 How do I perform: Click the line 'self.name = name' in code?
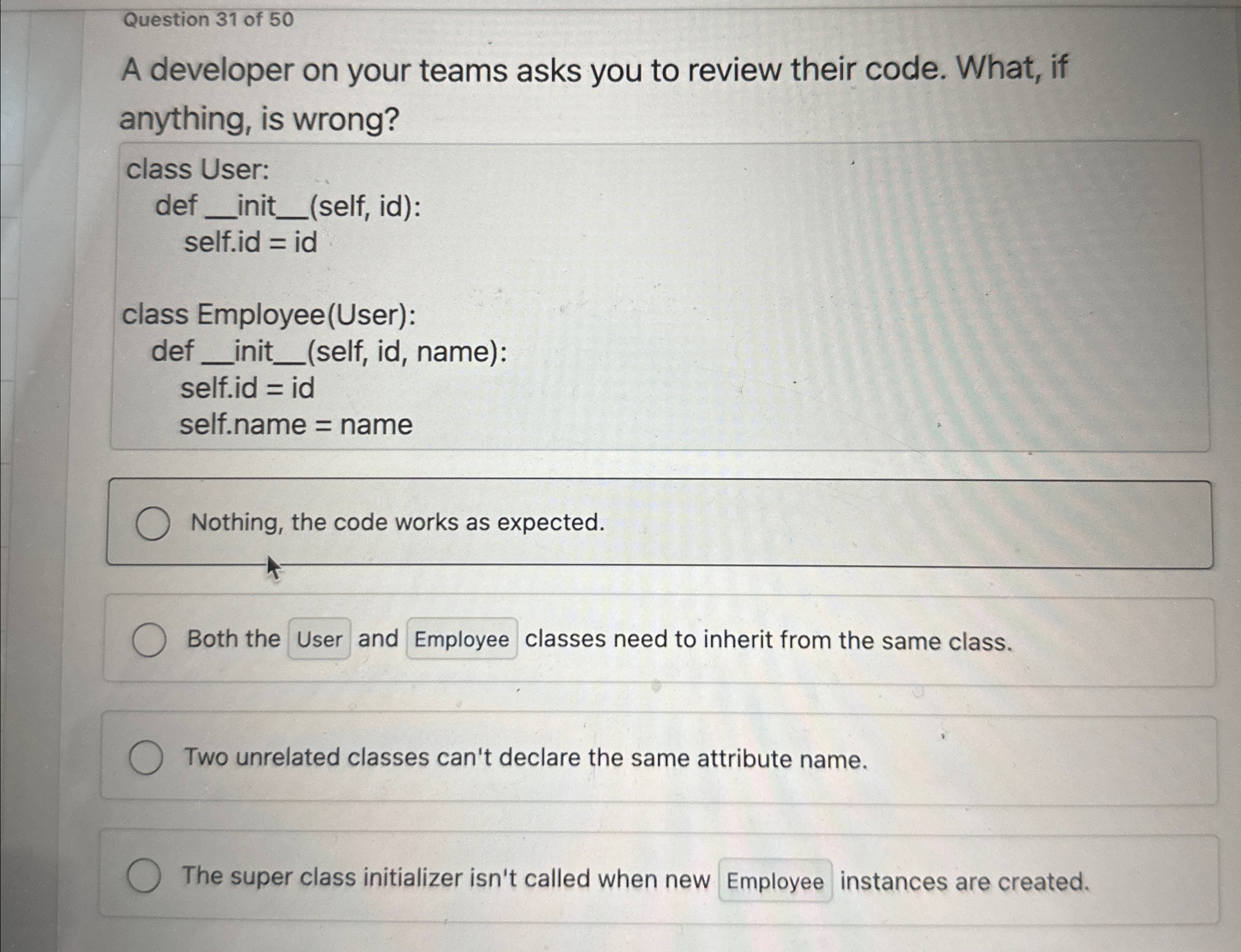[295, 424]
